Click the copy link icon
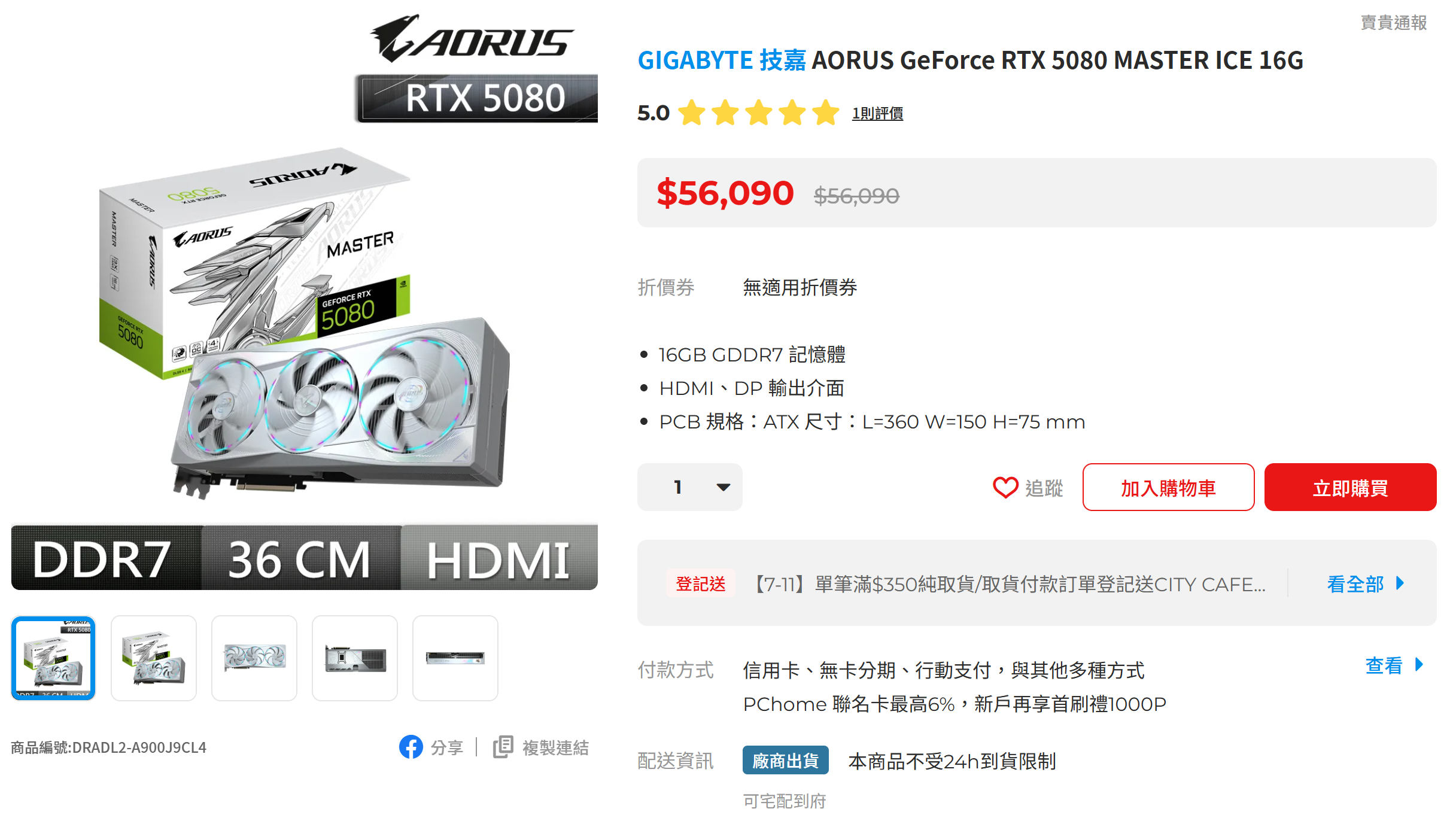 pos(503,747)
